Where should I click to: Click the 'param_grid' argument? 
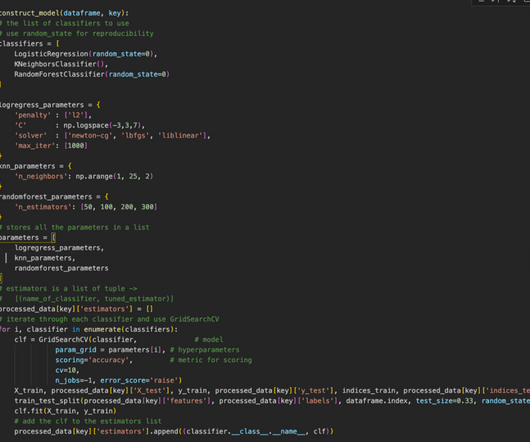tap(76, 350)
